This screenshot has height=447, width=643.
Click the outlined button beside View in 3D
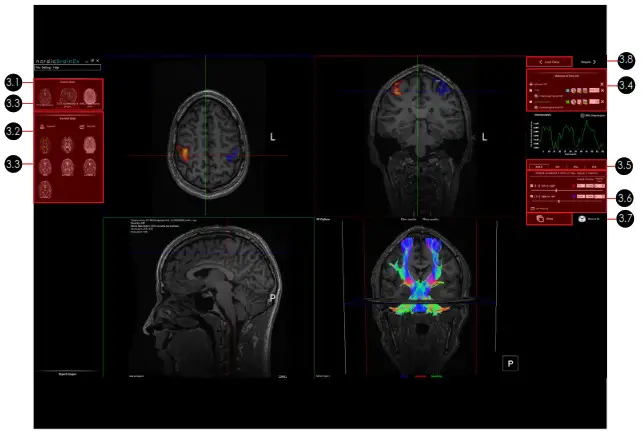(x=549, y=219)
